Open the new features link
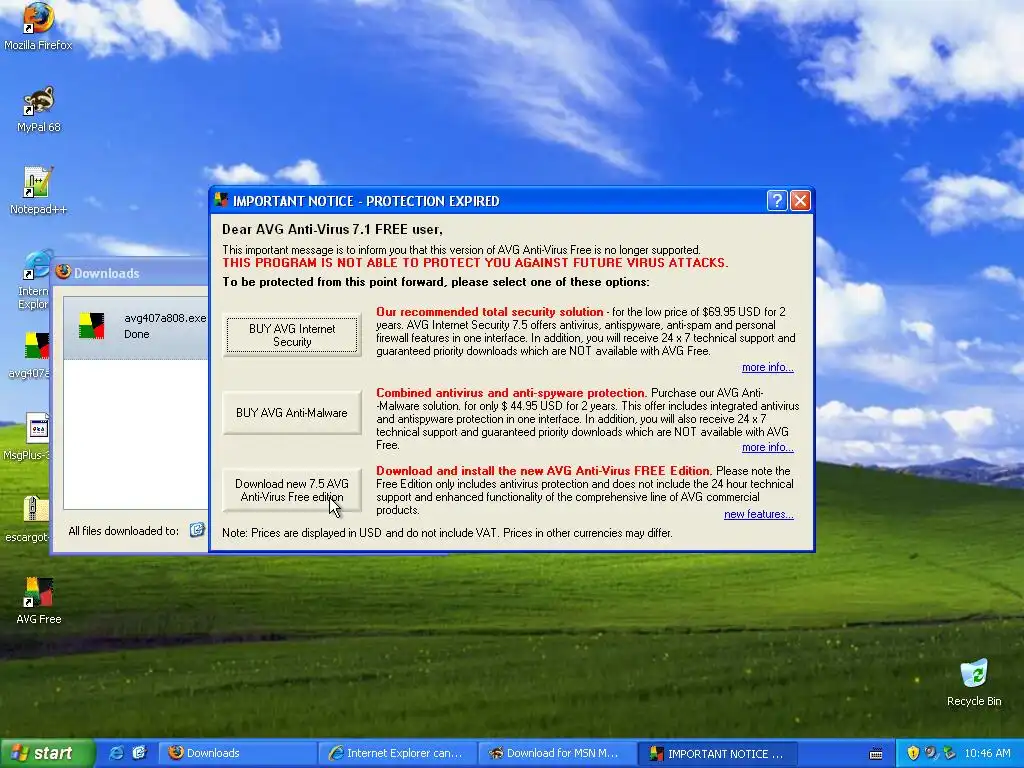This screenshot has height=768, width=1024. click(x=759, y=515)
